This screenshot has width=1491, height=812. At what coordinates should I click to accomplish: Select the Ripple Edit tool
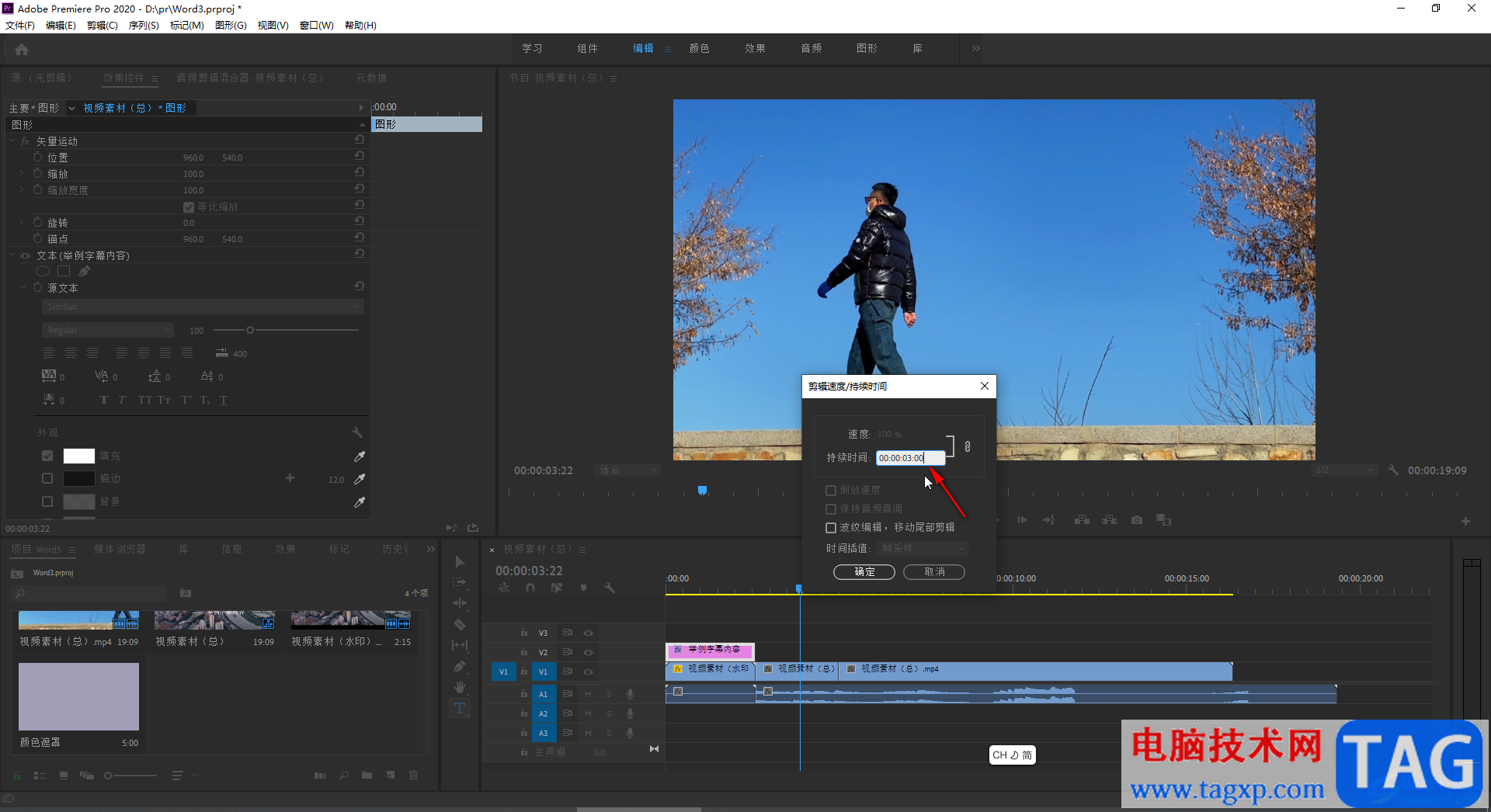[x=460, y=603]
